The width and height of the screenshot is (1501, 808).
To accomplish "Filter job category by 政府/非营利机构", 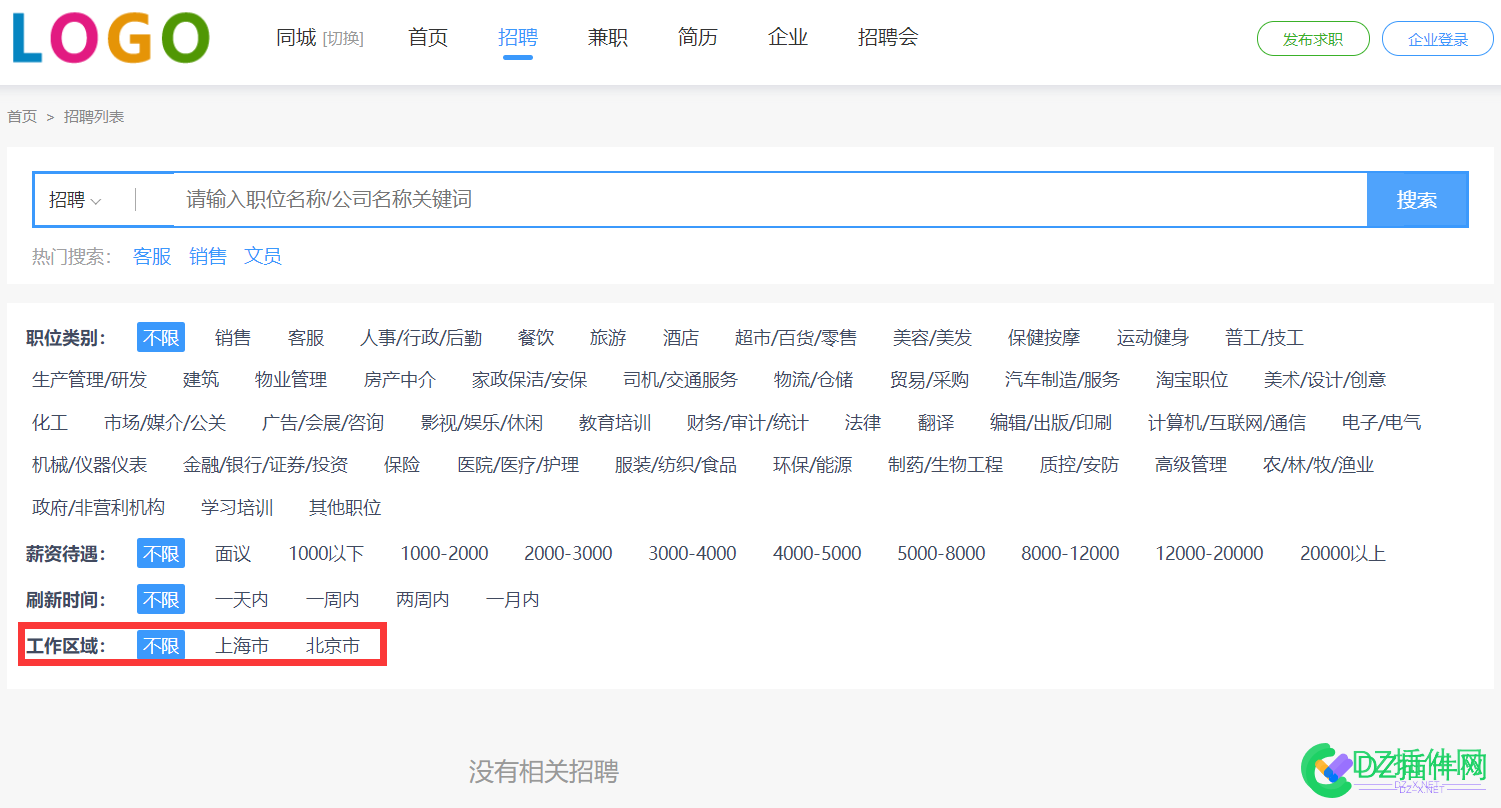I will pos(99,508).
